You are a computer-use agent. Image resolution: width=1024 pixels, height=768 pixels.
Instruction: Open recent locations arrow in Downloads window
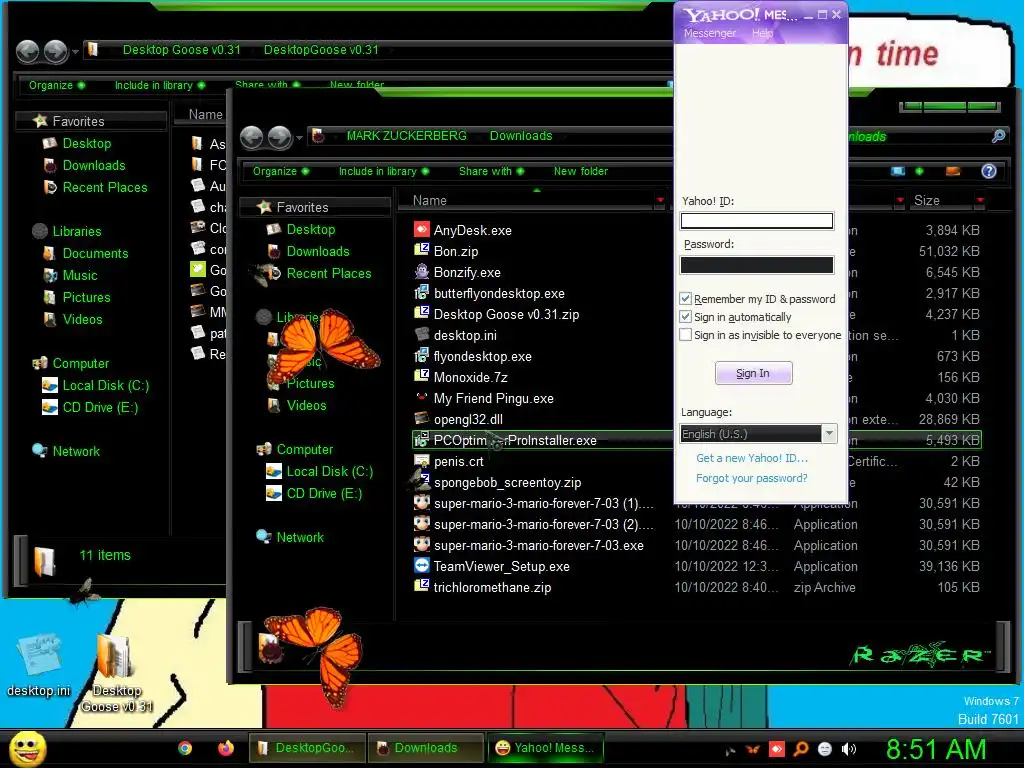point(299,138)
